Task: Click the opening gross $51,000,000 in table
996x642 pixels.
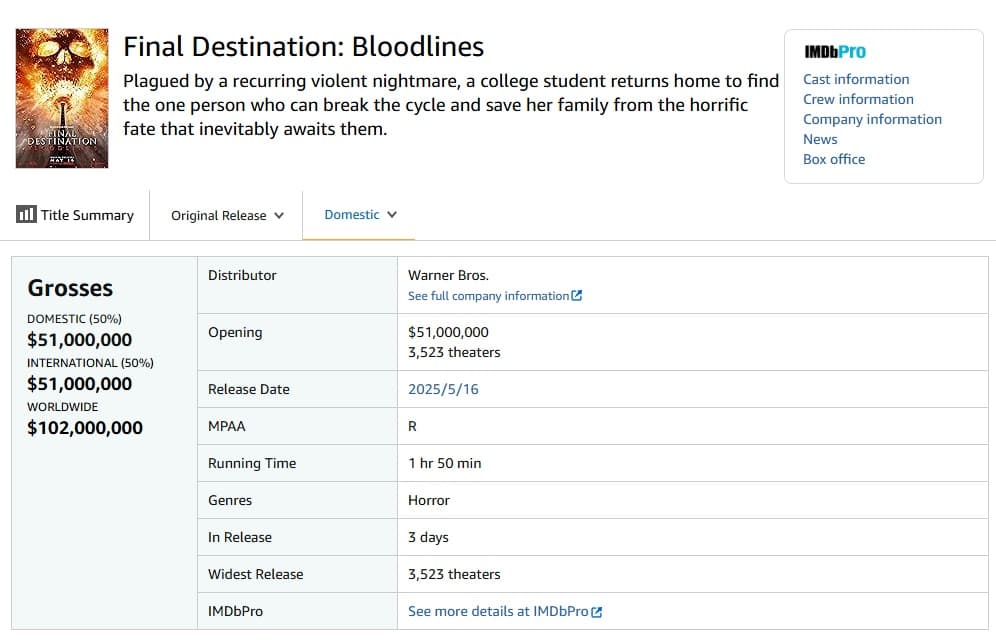Action: 448,332
